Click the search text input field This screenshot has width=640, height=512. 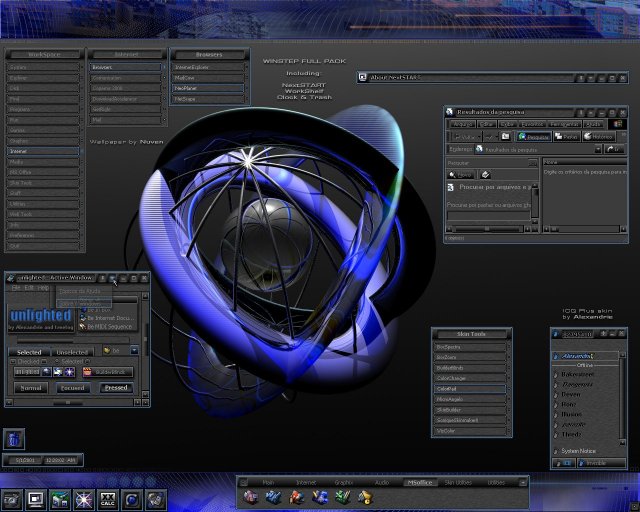pyautogui.click(x=487, y=214)
